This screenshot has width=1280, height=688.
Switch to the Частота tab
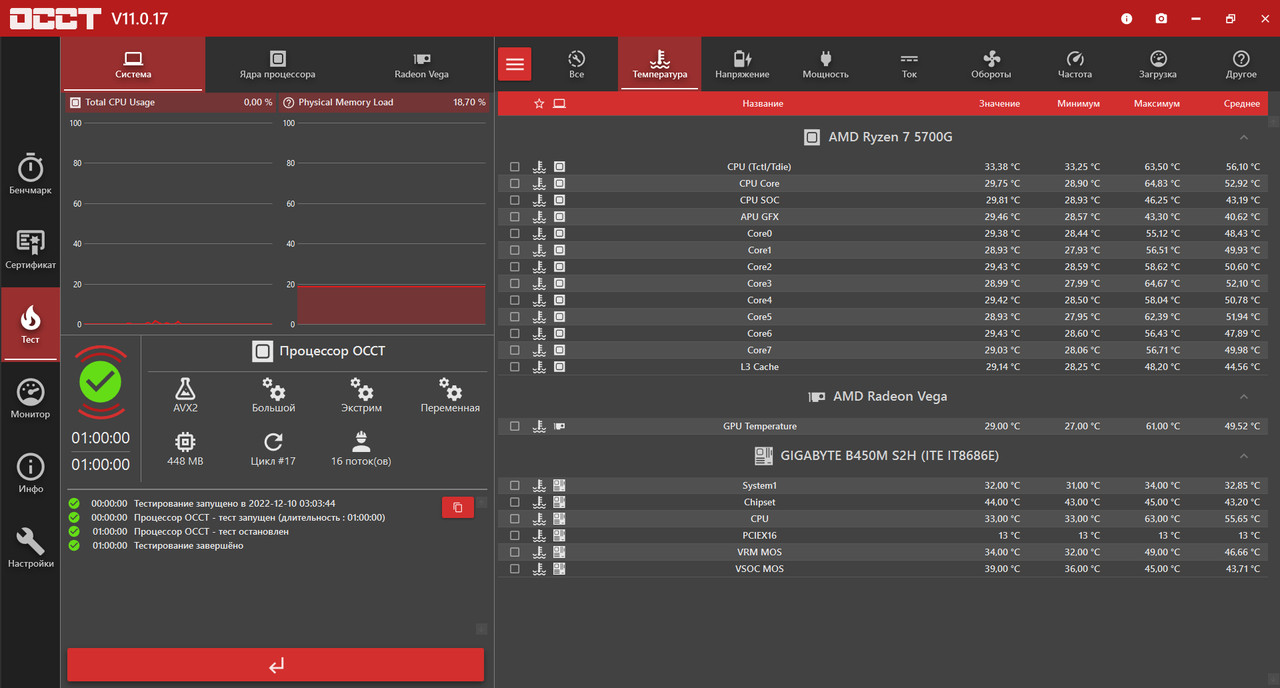[1075, 64]
